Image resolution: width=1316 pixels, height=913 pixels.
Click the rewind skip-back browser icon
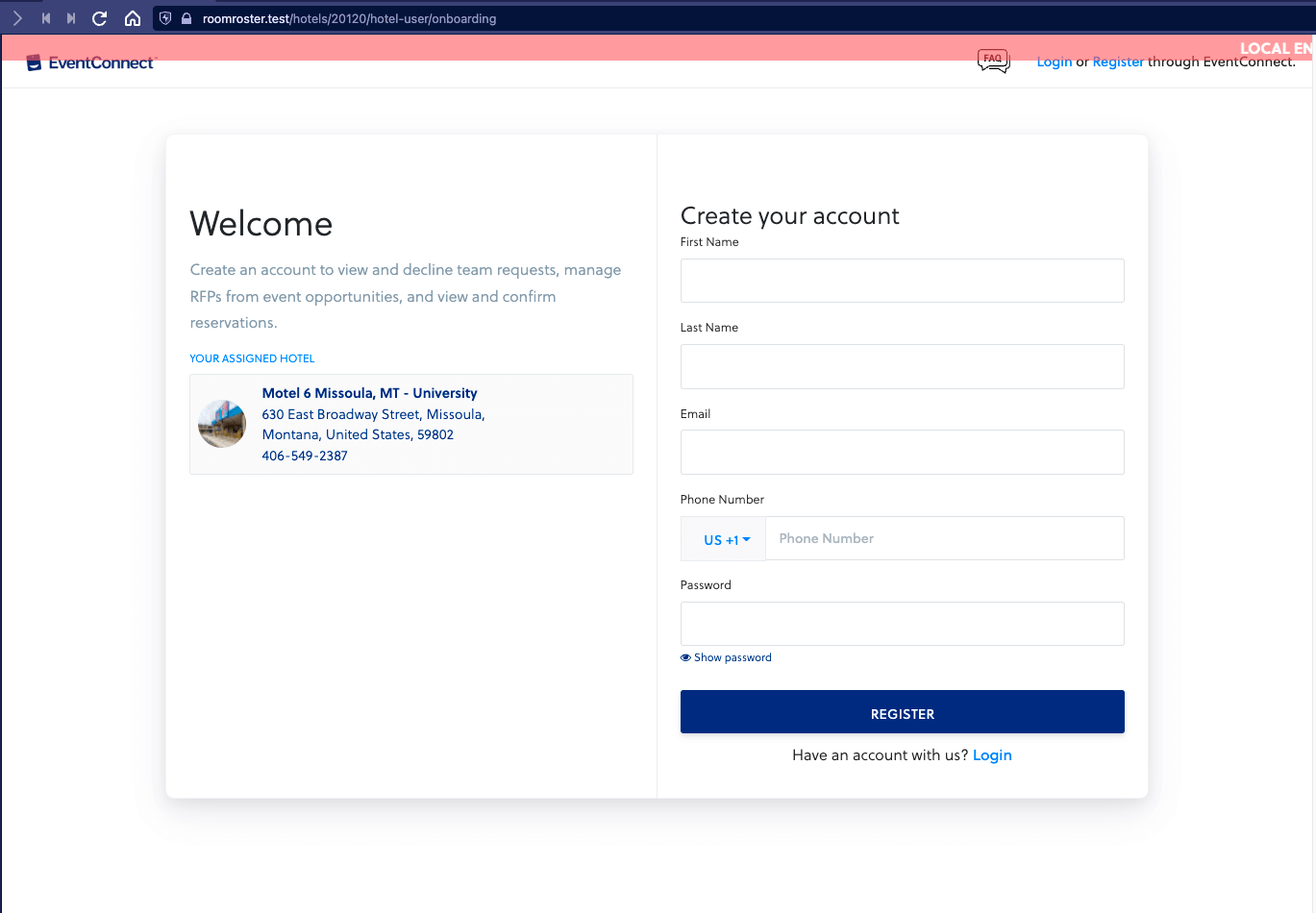coord(45,18)
